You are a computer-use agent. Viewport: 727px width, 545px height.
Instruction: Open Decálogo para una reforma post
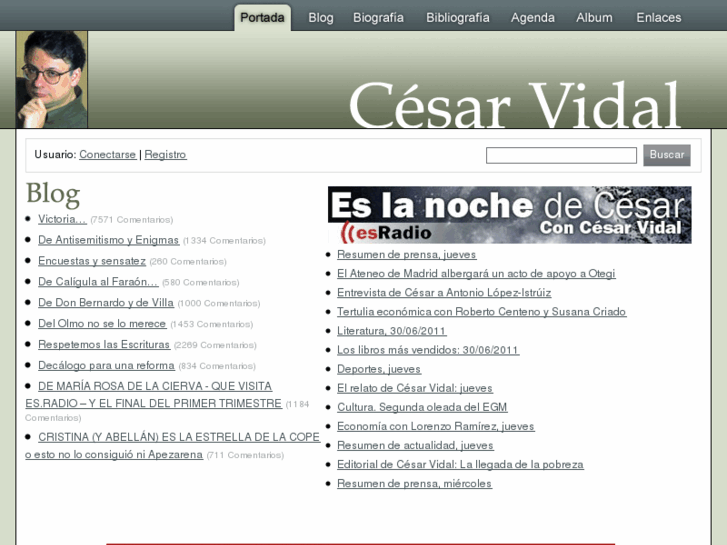[106, 365]
